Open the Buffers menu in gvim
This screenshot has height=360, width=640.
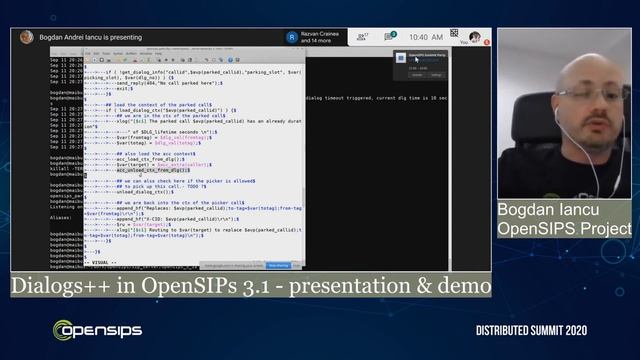(131, 53)
